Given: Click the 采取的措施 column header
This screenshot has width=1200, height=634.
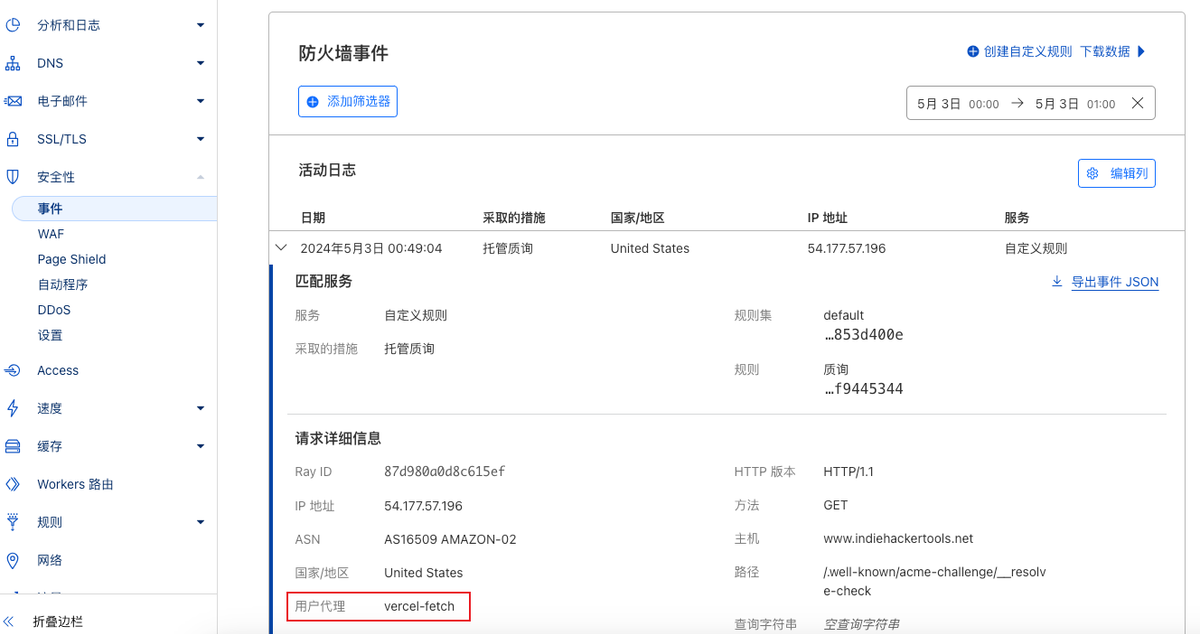Looking at the screenshot, I should click(514, 218).
